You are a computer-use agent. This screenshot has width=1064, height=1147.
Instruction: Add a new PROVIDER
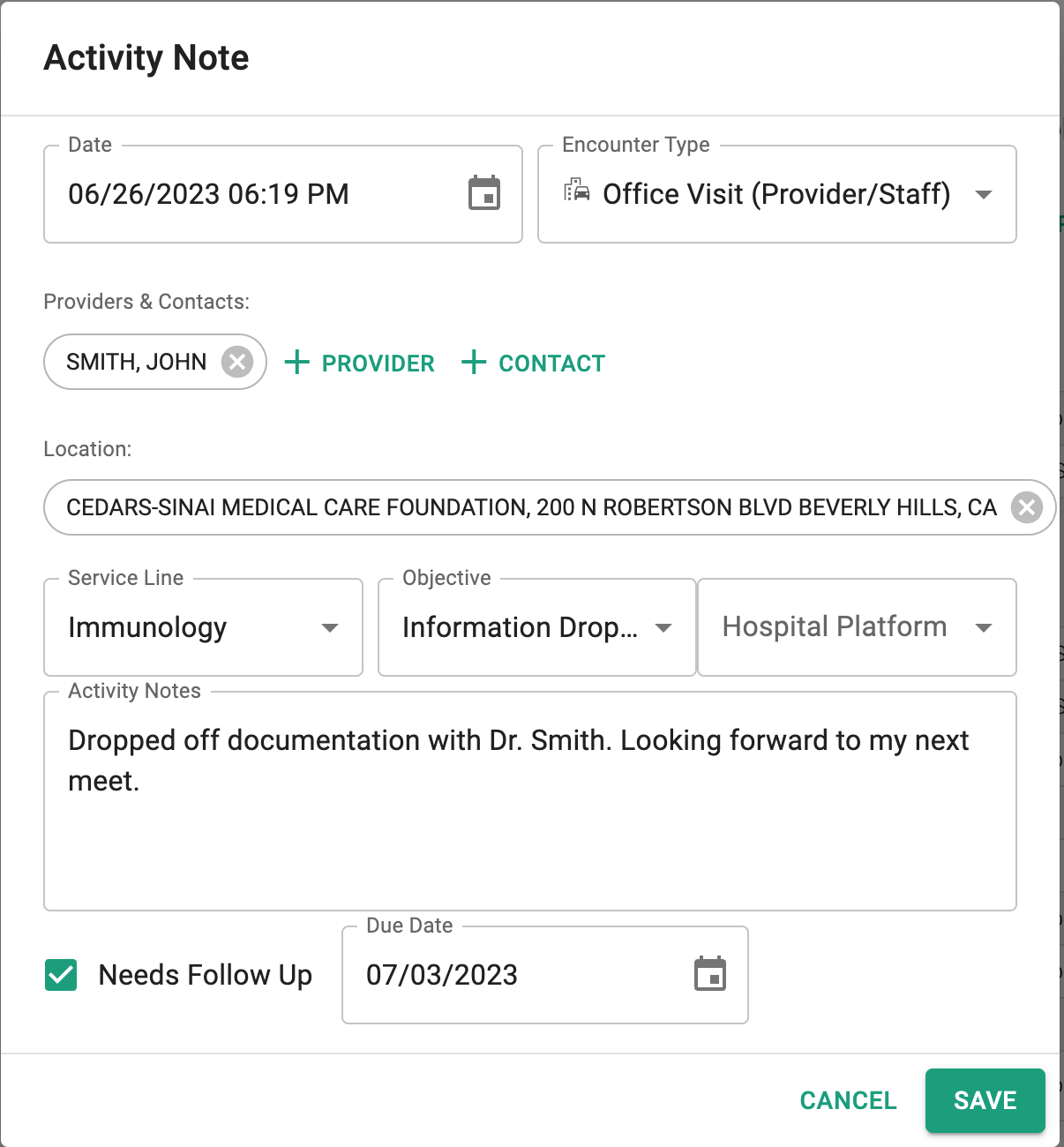coord(359,363)
